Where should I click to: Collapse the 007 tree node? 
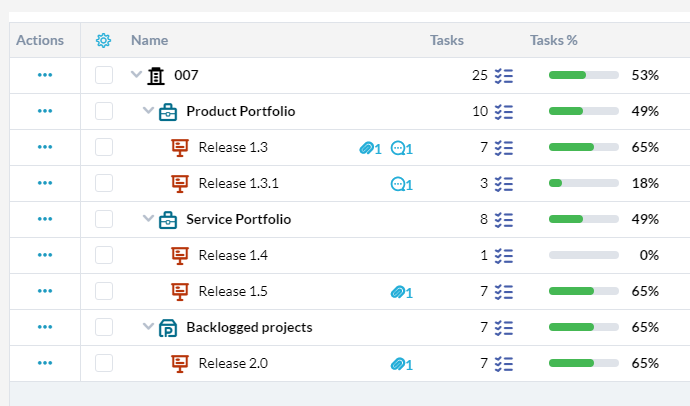(x=136, y=74)
